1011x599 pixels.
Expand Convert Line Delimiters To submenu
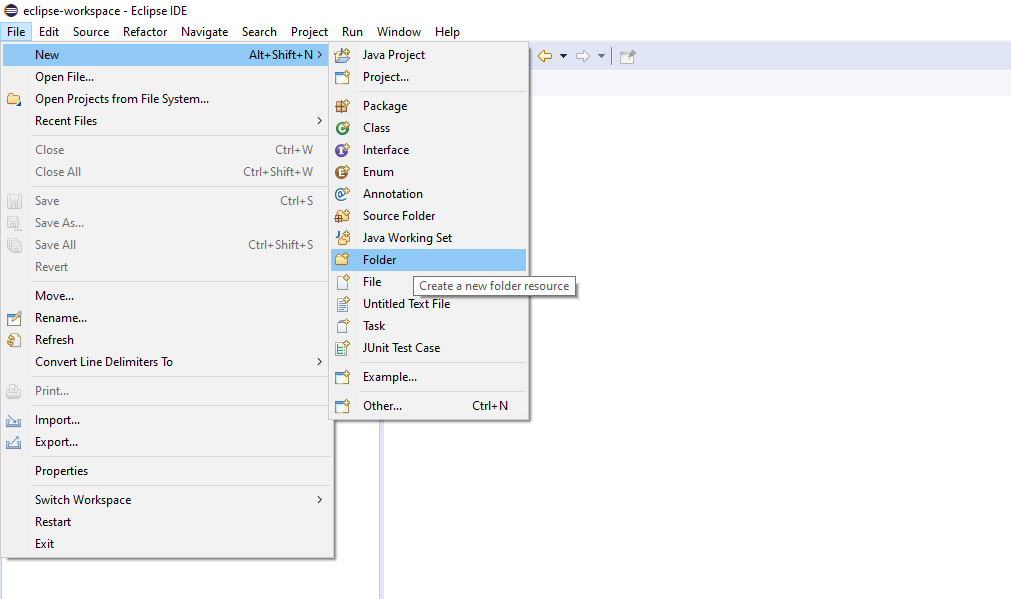coord(319,362)
